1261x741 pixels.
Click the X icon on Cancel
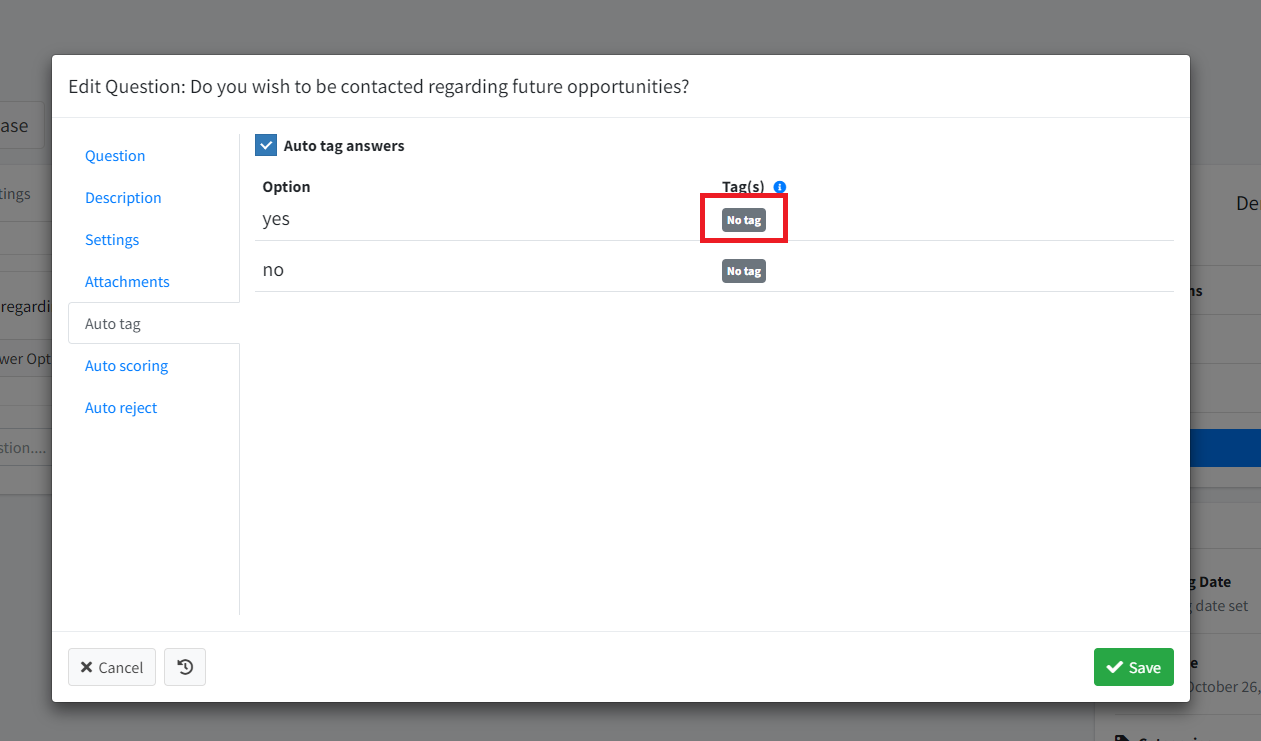(x=87, y=667)
